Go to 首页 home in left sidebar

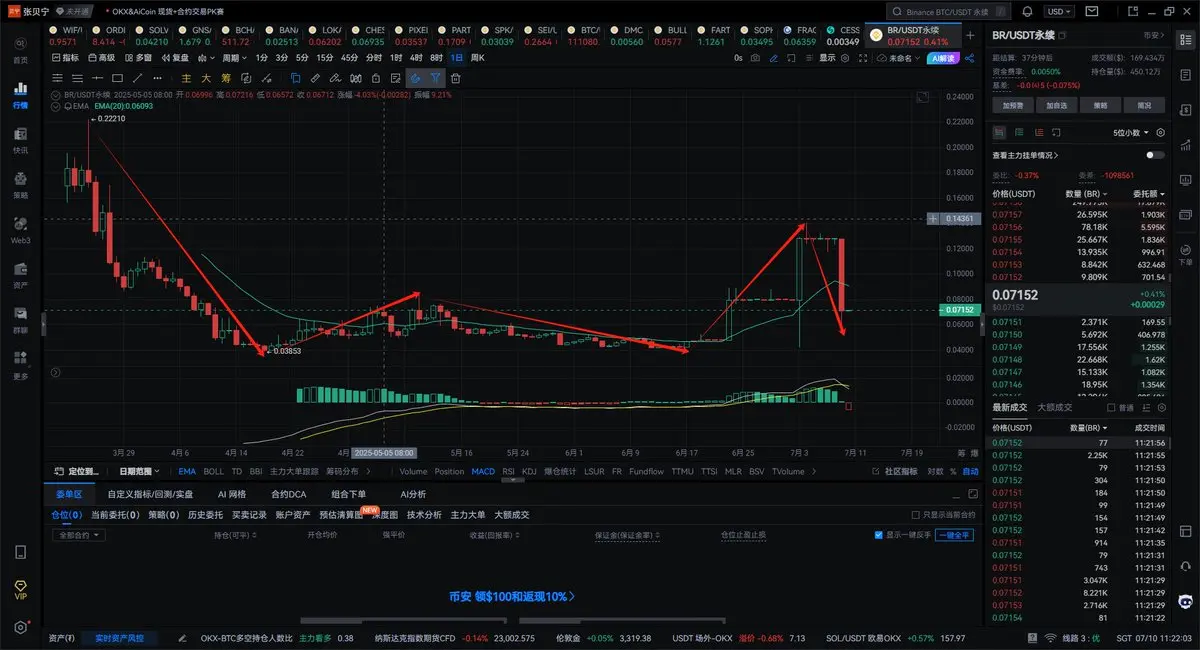(20, 49)
